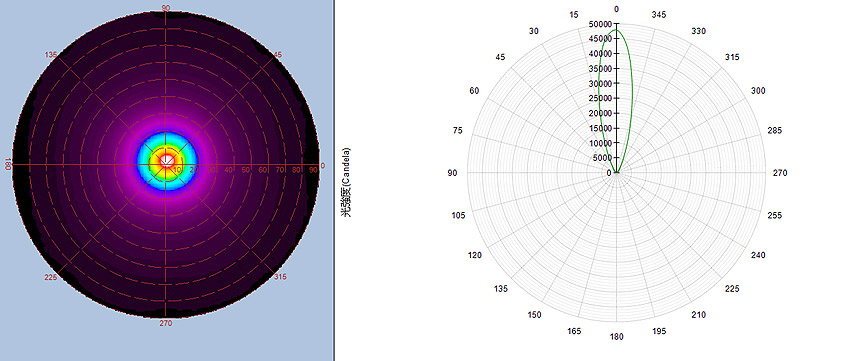
Task: Click the 315 degree label on the polar plot
Action: (732, 57)
